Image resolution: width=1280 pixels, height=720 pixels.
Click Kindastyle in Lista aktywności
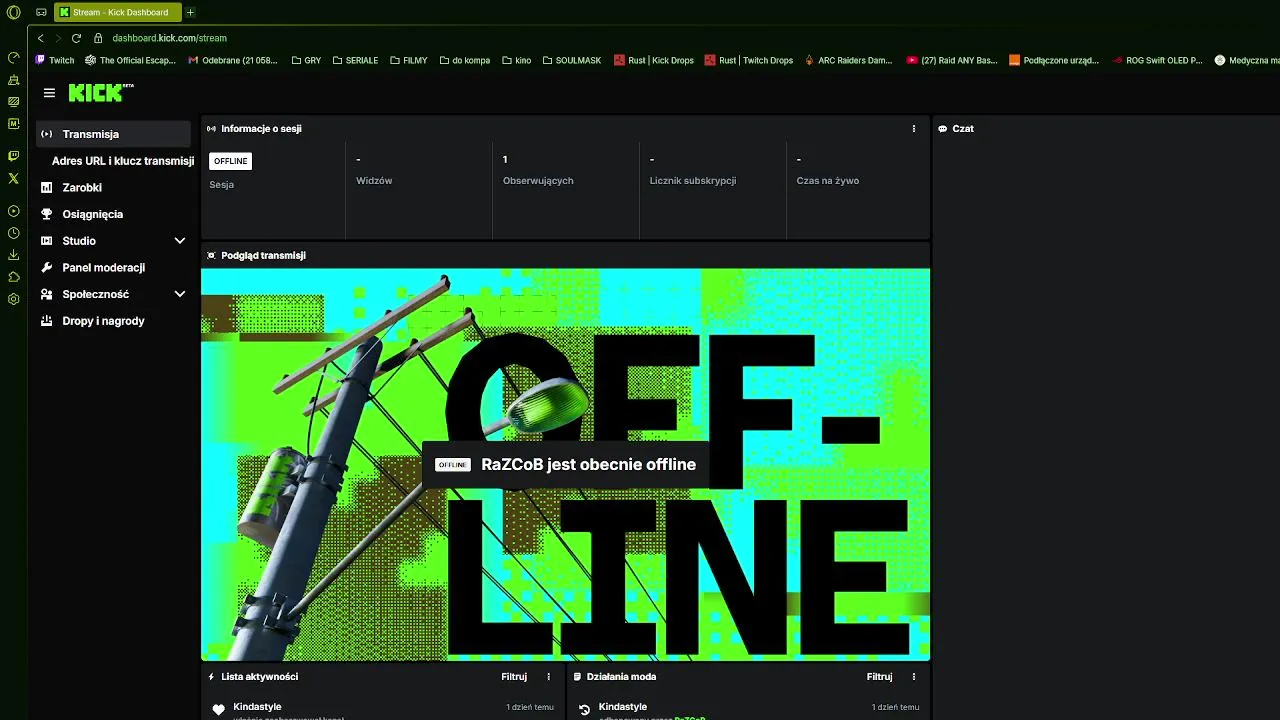click(x=257, y=707)
